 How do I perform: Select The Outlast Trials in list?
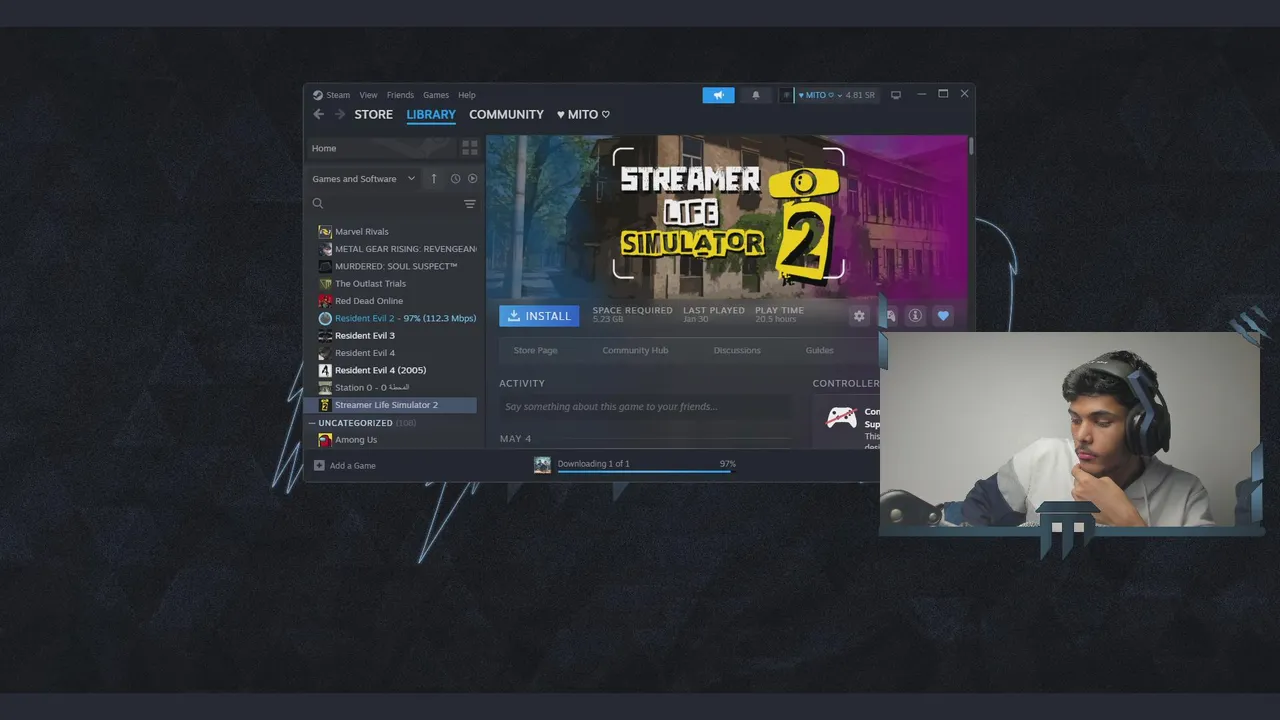point(397,283)
